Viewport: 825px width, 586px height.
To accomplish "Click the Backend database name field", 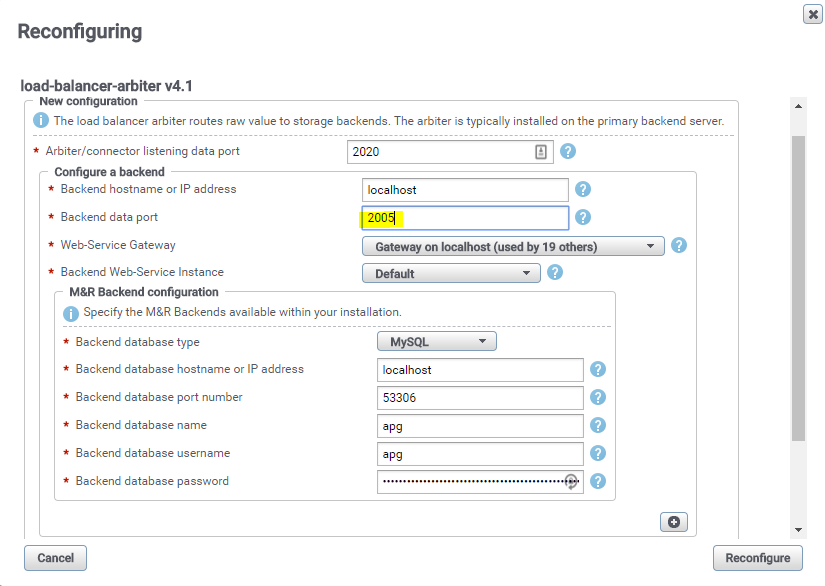I will tap(480, 426).
